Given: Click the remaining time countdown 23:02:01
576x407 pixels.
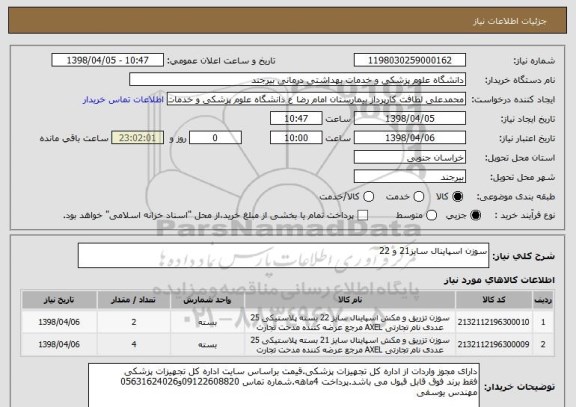Looking at the screenshot, I should click(137, 138).
